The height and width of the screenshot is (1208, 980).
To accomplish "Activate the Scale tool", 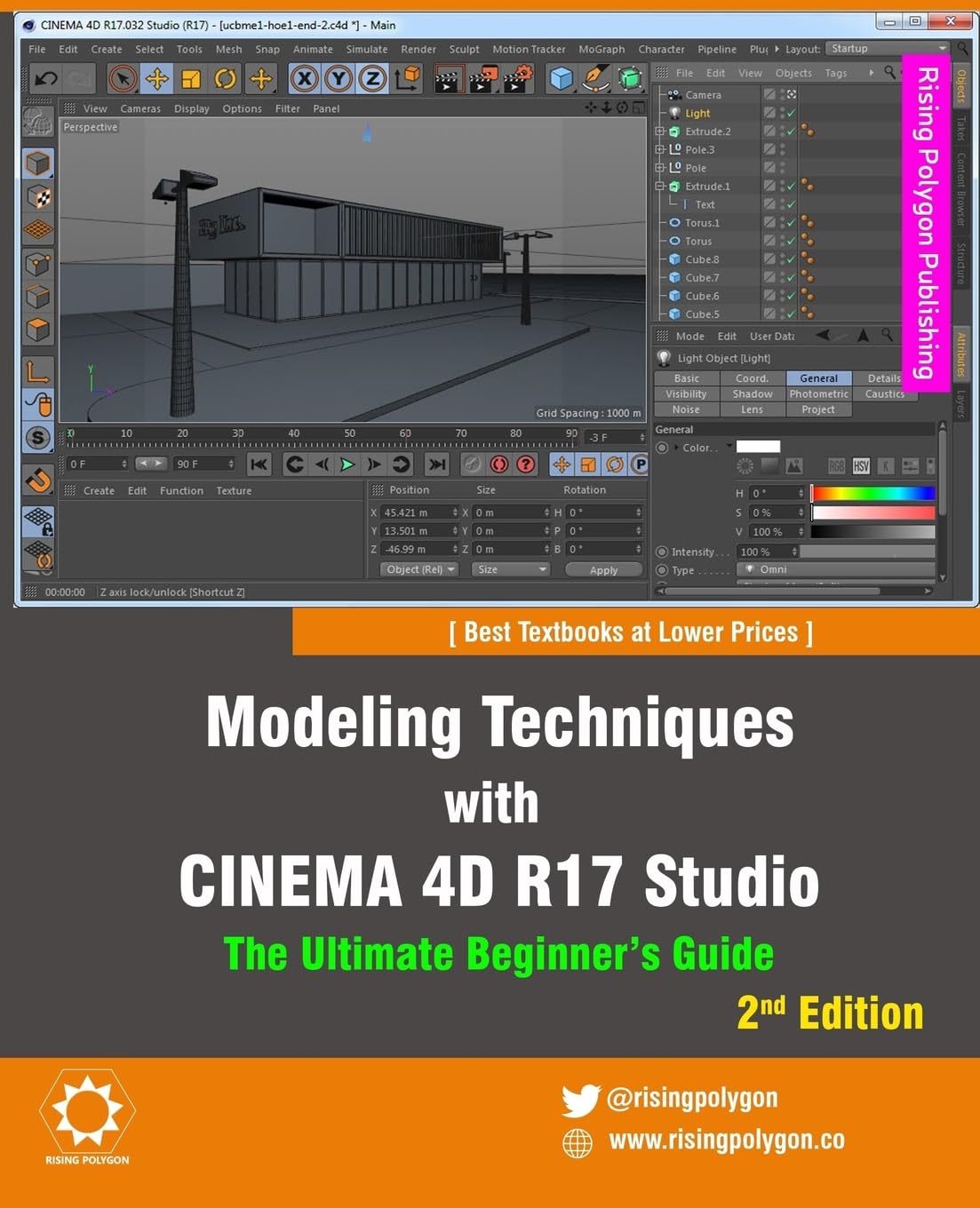I will pyautogui.click(x=191, y=79).
